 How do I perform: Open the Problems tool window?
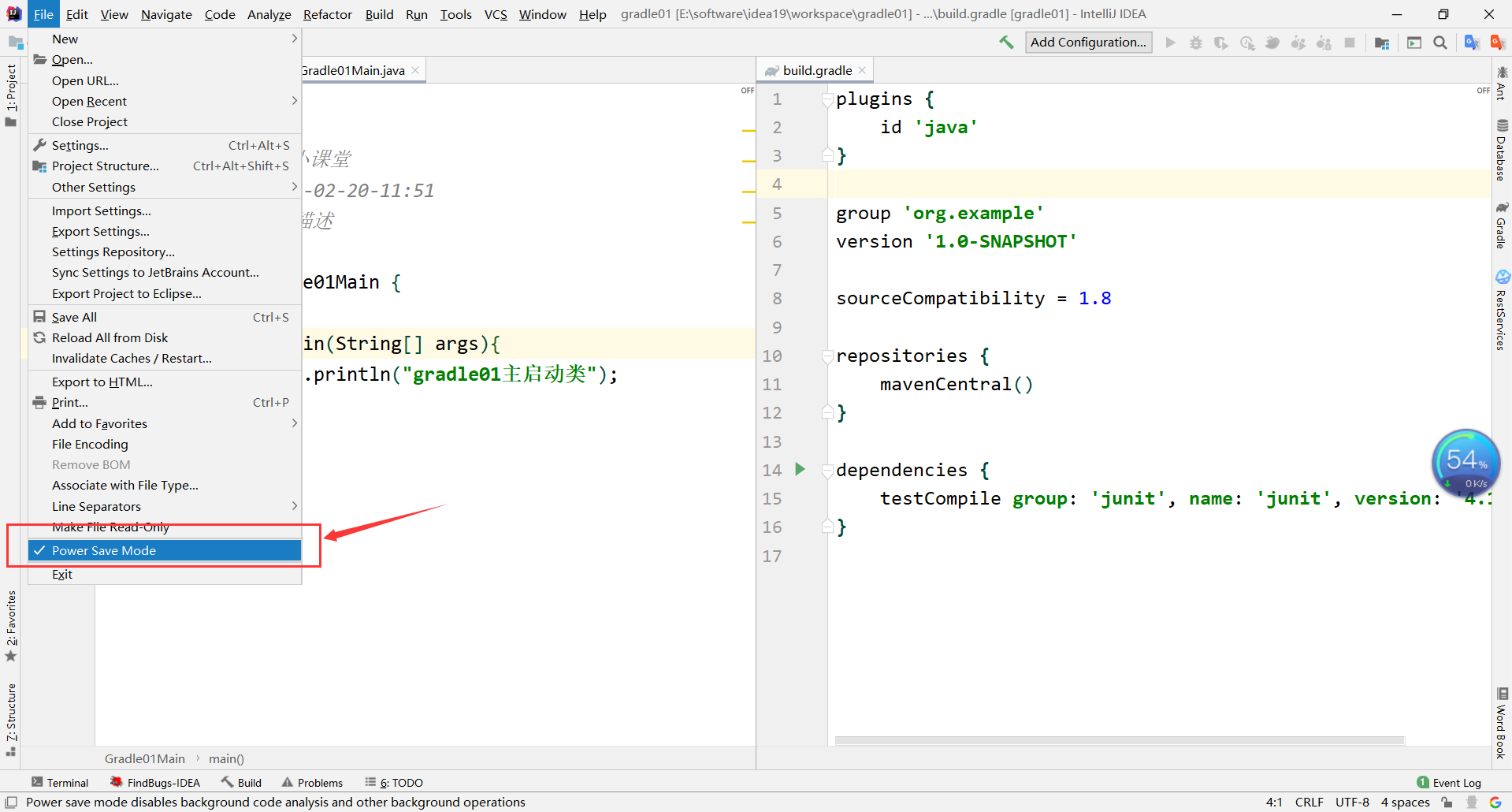[312, 782]
